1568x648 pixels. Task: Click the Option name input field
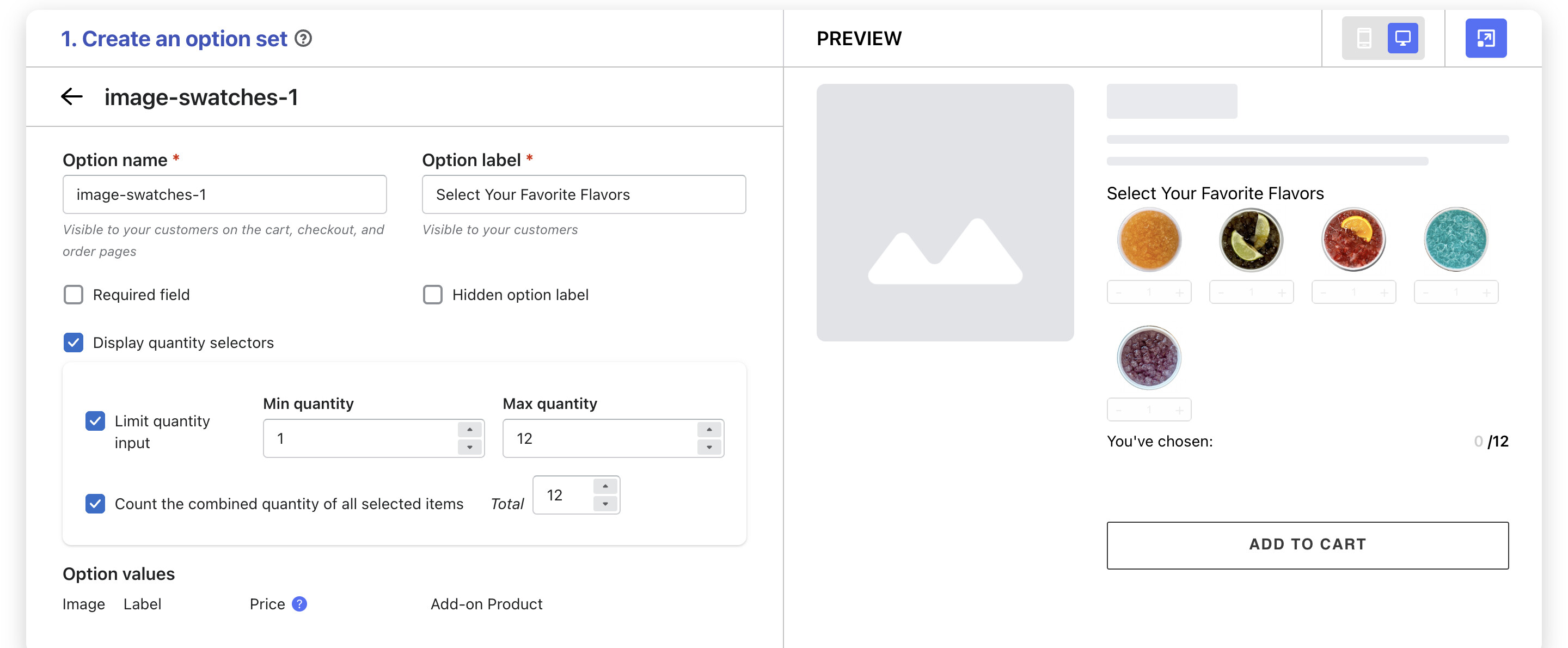(x=224, y=194)
